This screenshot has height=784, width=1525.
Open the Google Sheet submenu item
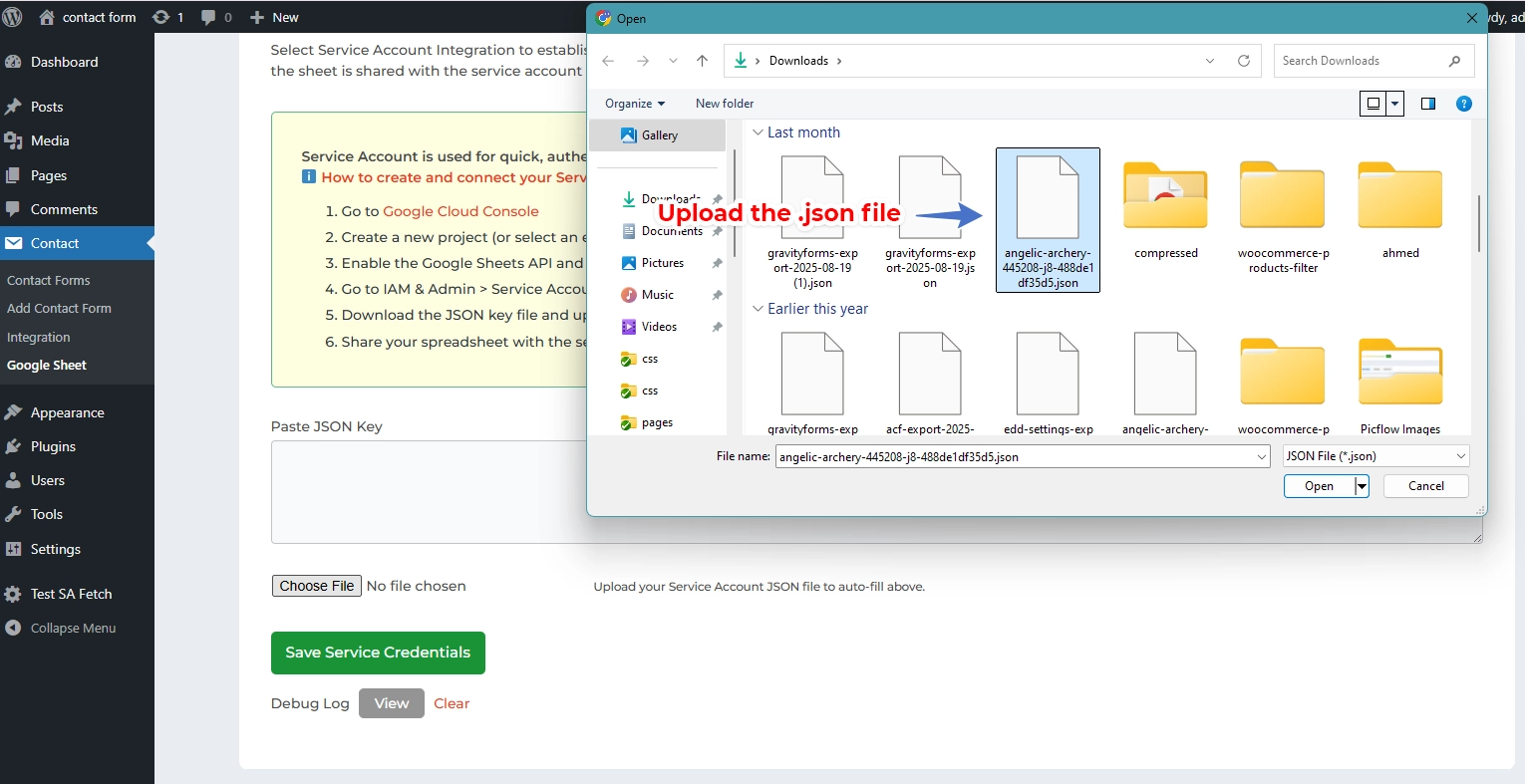point(46,365)
